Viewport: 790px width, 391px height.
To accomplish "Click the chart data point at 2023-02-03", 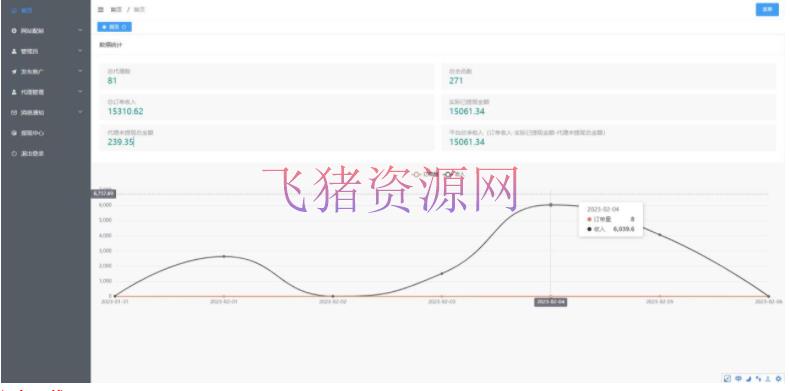I will point(442,274).
